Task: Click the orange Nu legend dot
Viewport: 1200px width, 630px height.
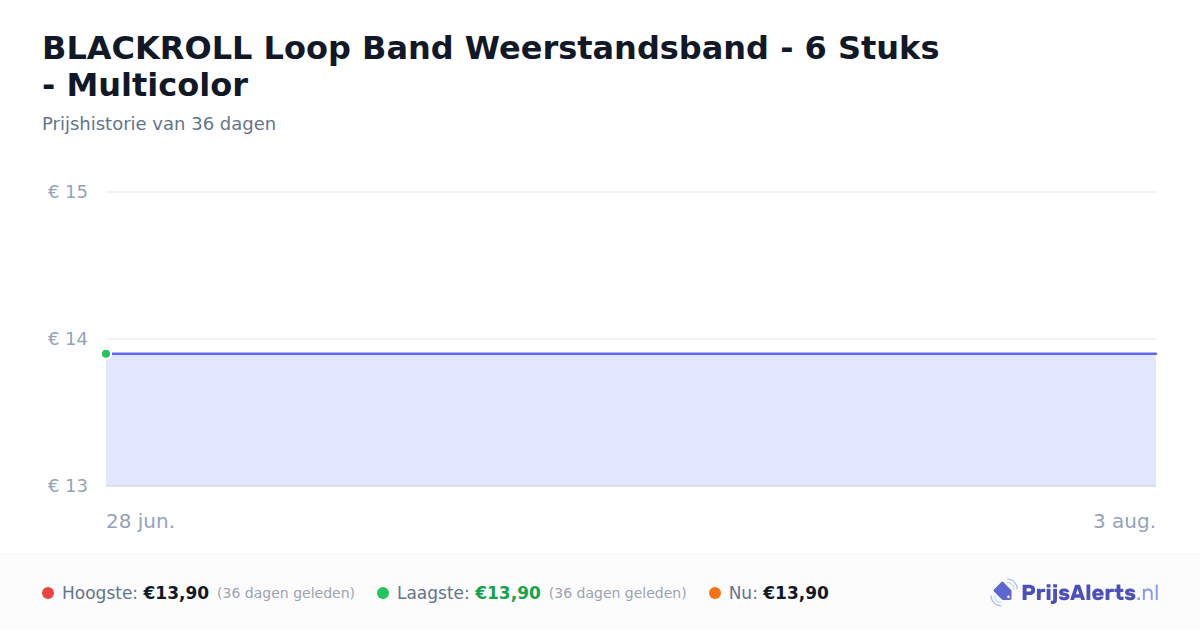Action: pyautogui.click(x=715, y=593)
